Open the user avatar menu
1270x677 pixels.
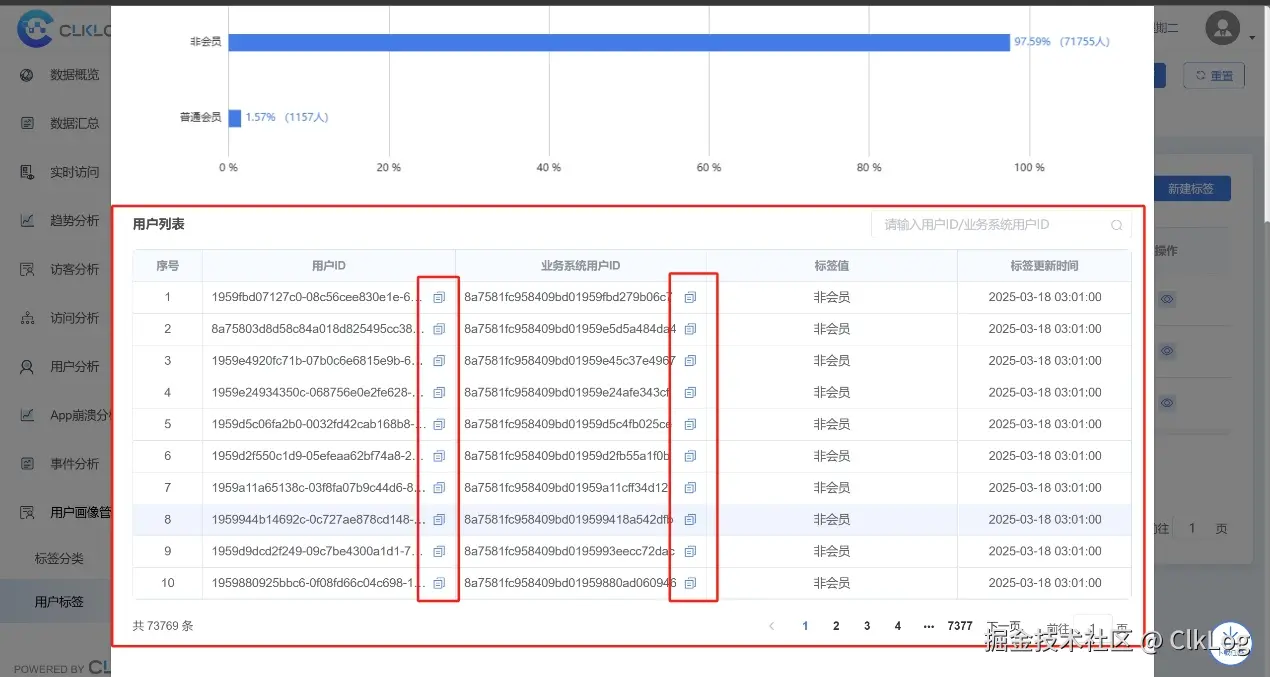[x=1222, y=29]
